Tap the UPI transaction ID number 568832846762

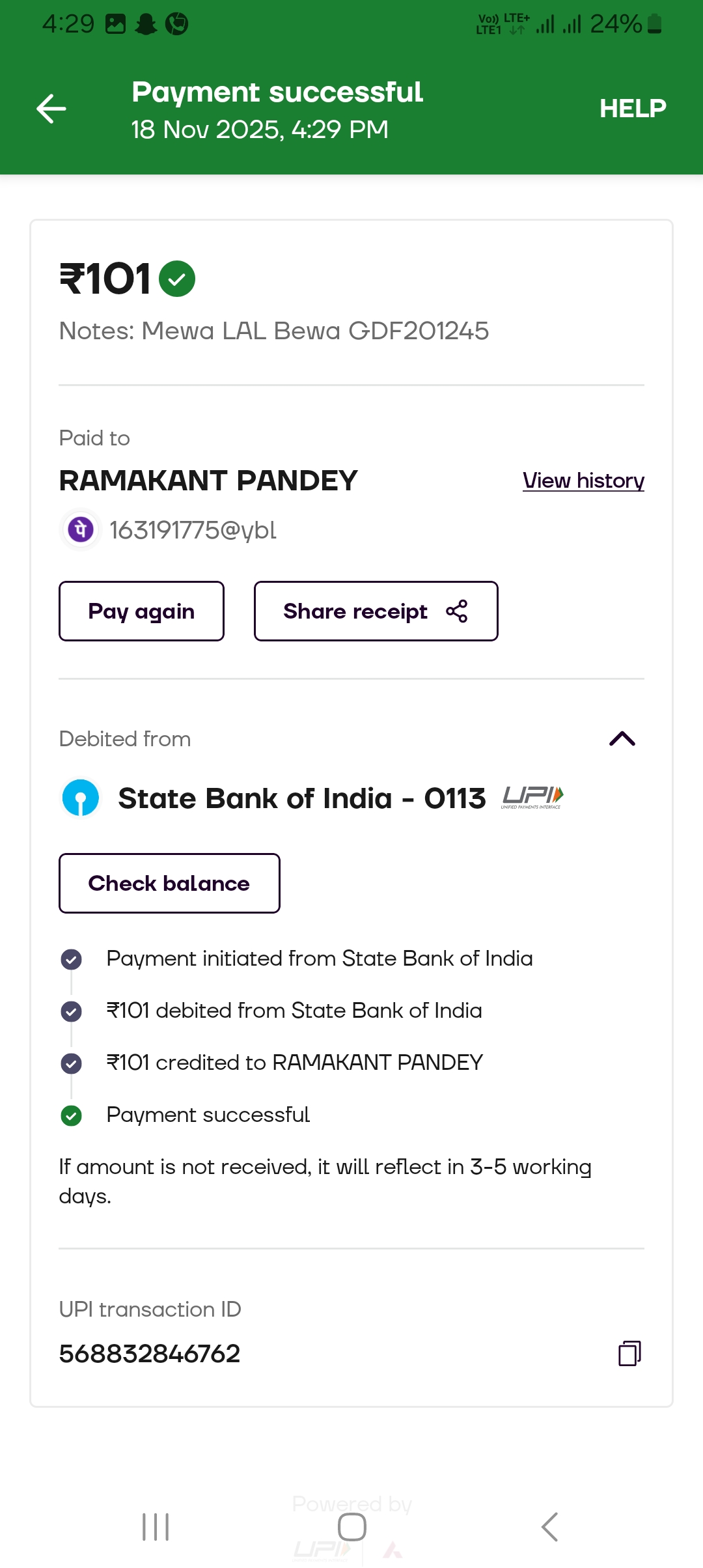click(x=150, y=1354)
